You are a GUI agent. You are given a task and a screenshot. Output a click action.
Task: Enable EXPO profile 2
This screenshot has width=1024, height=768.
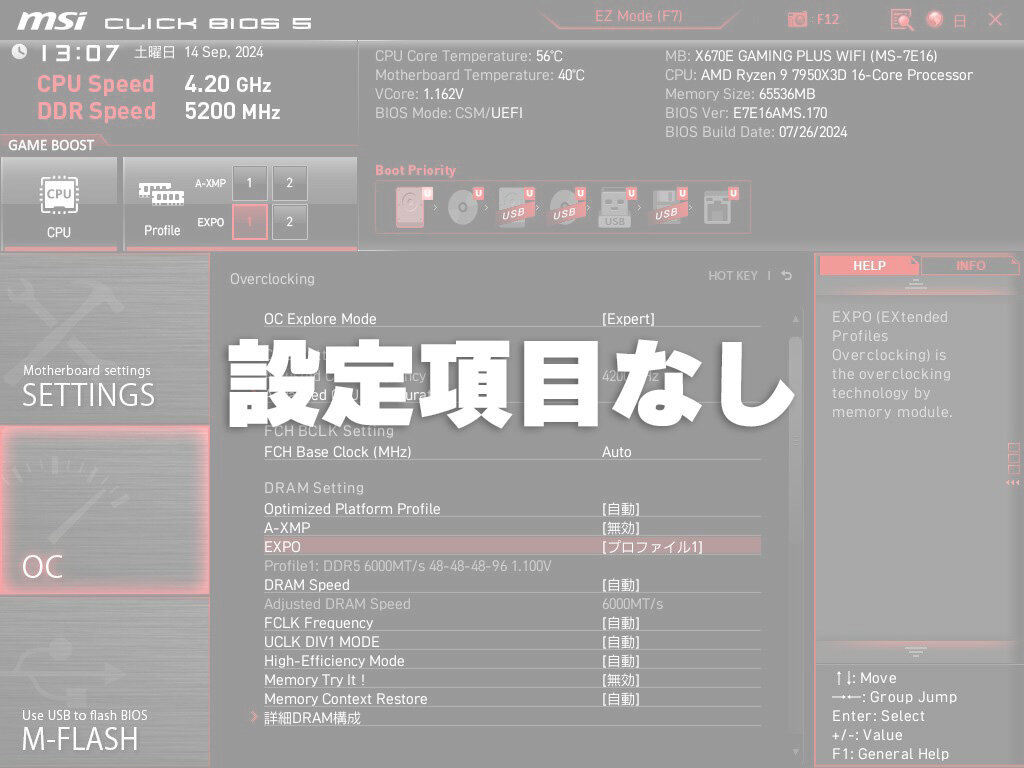pyautogui.click(x=289, y=222)
